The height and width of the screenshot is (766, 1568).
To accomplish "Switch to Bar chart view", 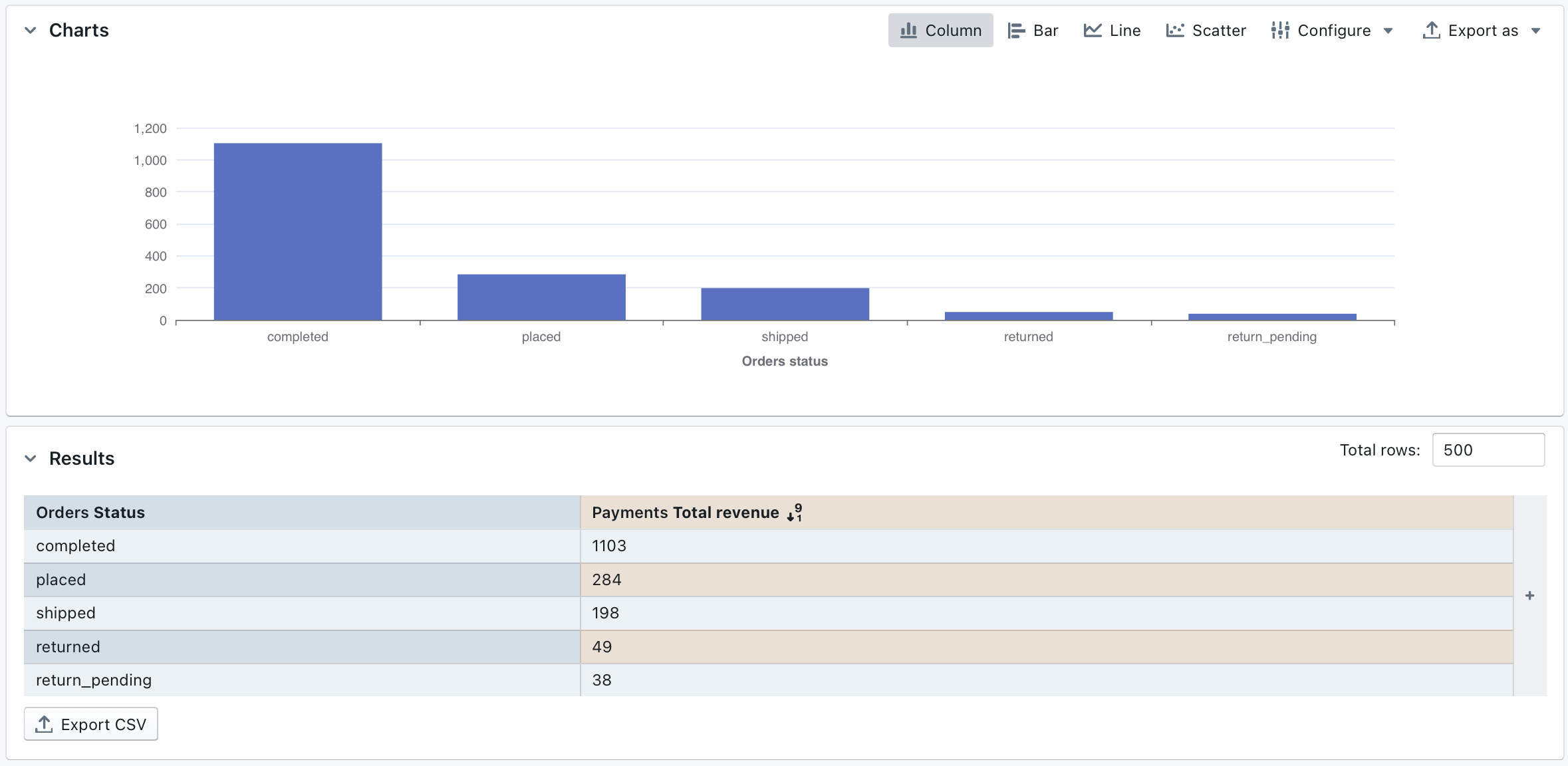I will point(1033,31).
